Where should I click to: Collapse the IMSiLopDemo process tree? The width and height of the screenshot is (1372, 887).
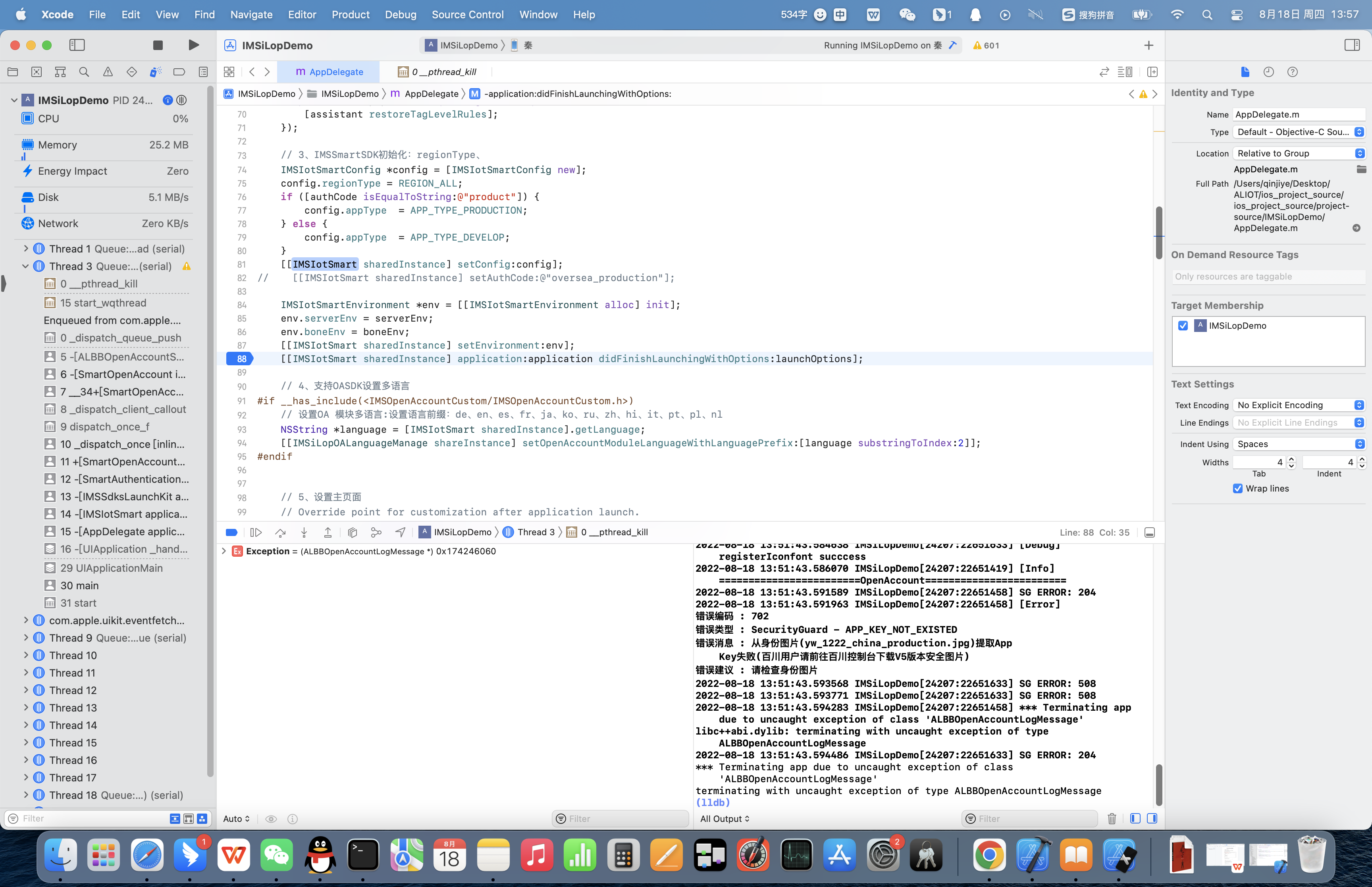14,100
